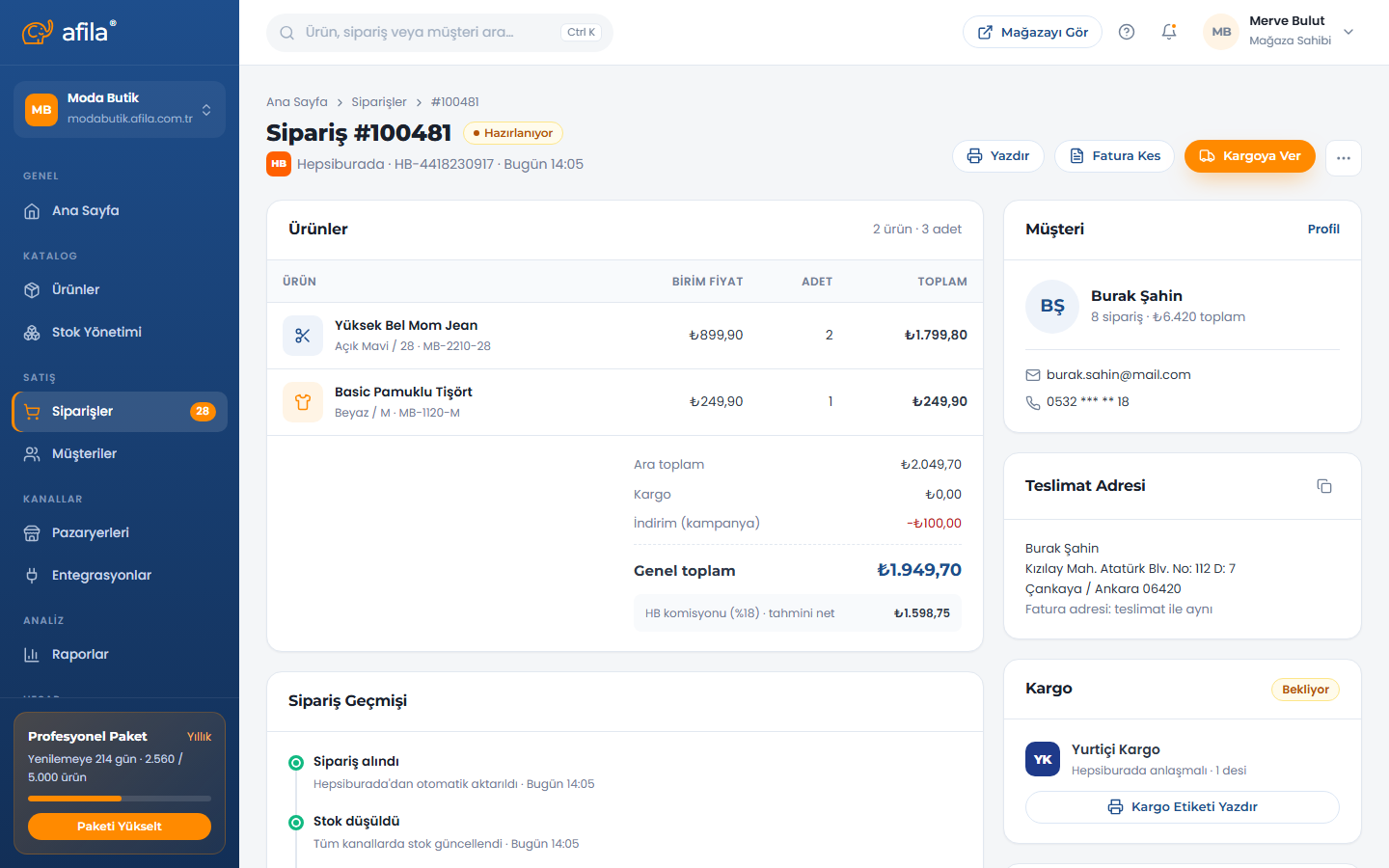Expand the Moda Butik store switcher
The width and height of the screenshot is (1389, 868).
tap(120, 109)
